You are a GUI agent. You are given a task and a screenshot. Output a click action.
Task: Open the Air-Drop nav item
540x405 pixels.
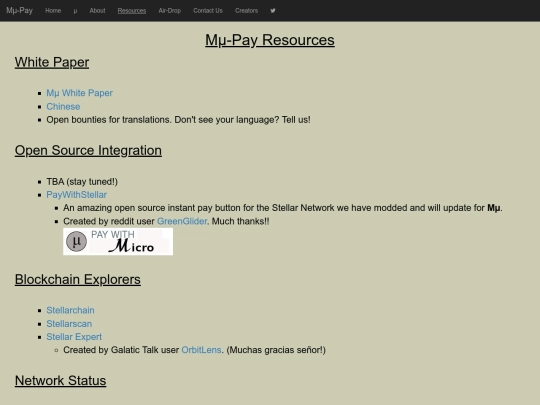pyautogui.click(x=169, y=11)
